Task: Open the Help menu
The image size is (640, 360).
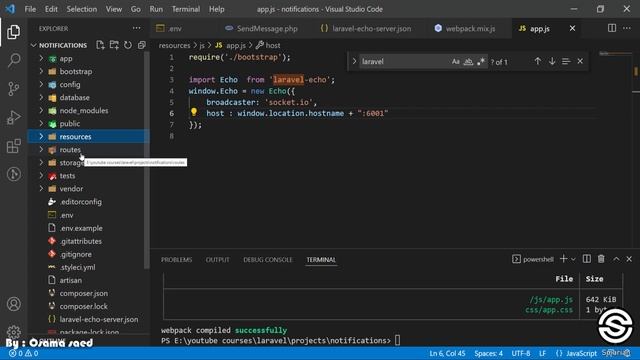Action: (217, 9)
